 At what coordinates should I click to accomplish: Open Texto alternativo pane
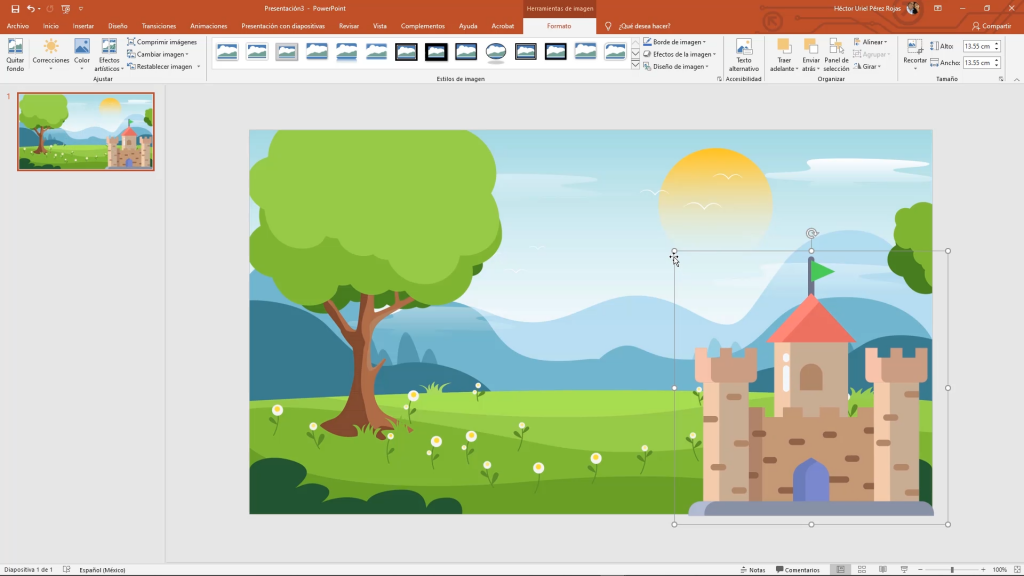click(743, 55)
